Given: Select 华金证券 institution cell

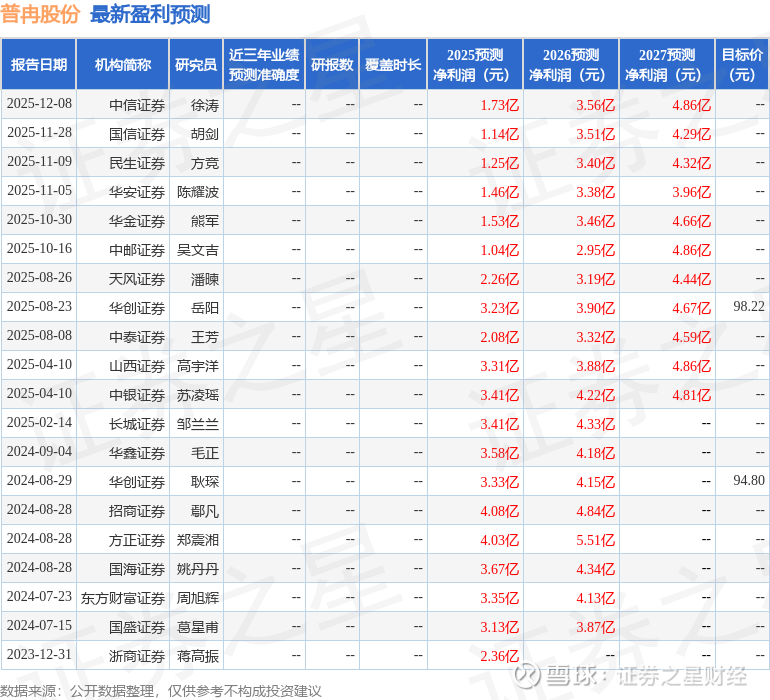Looking at the screenshot, I should 137,221.
